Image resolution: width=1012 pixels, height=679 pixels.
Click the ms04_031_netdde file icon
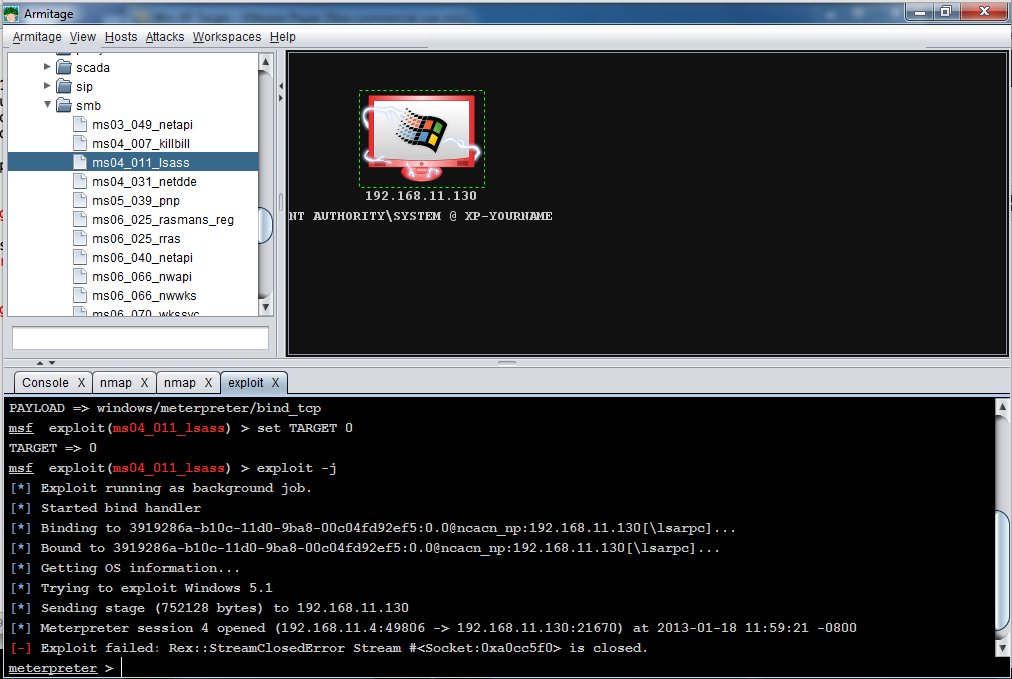[80, 181]
